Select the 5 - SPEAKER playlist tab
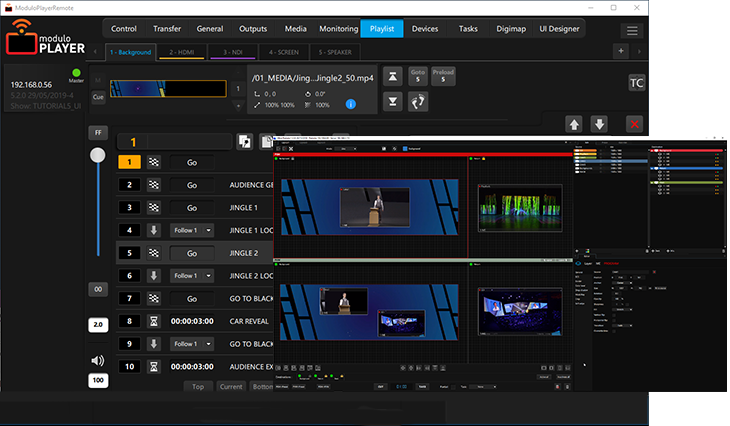This screenshot has height=426, width=730. click(x=335, y=52)
